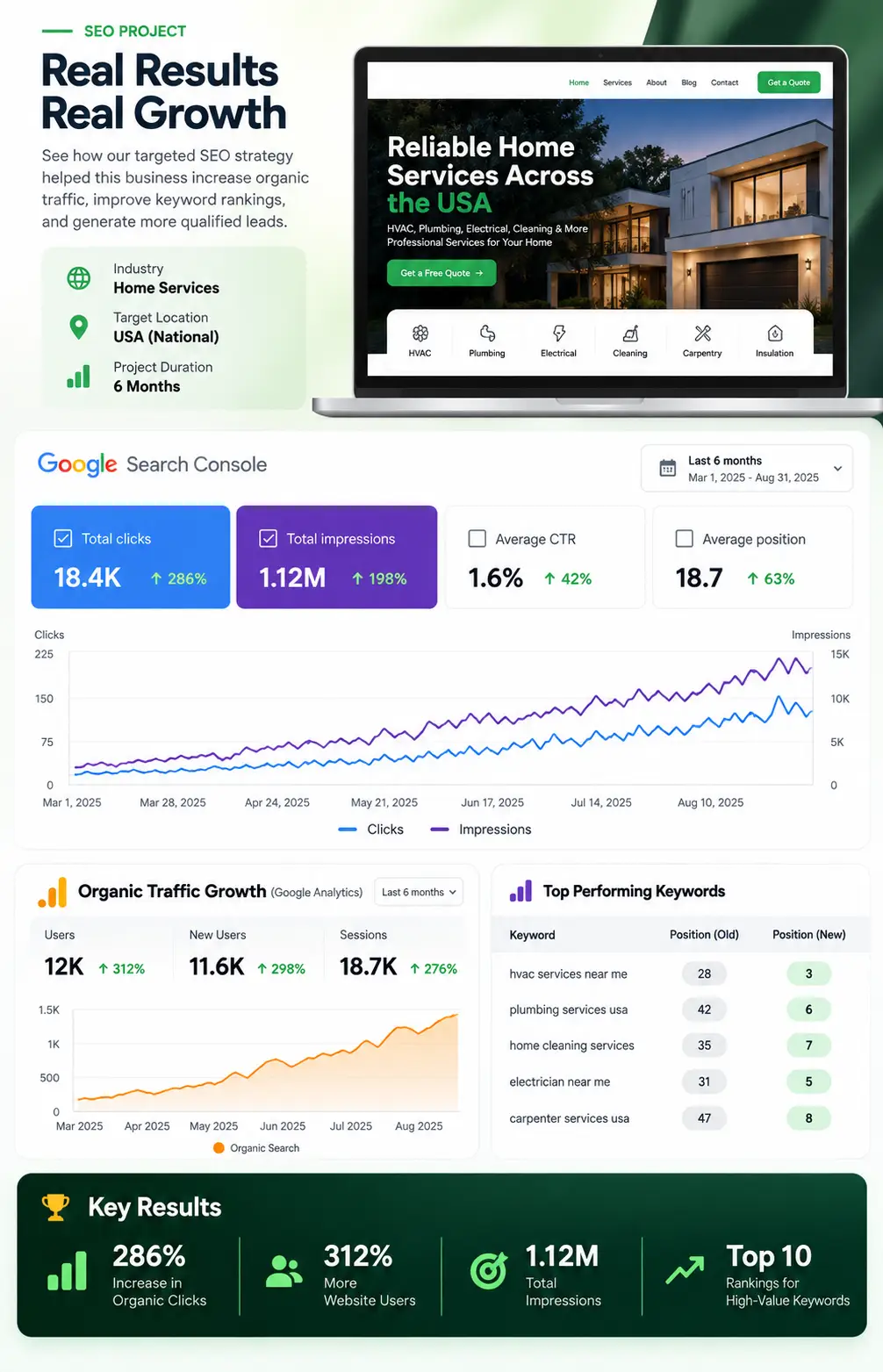Click the Project Duration bar chart icon
Screen dimensions: 883x1372
(x=79, y=377)
